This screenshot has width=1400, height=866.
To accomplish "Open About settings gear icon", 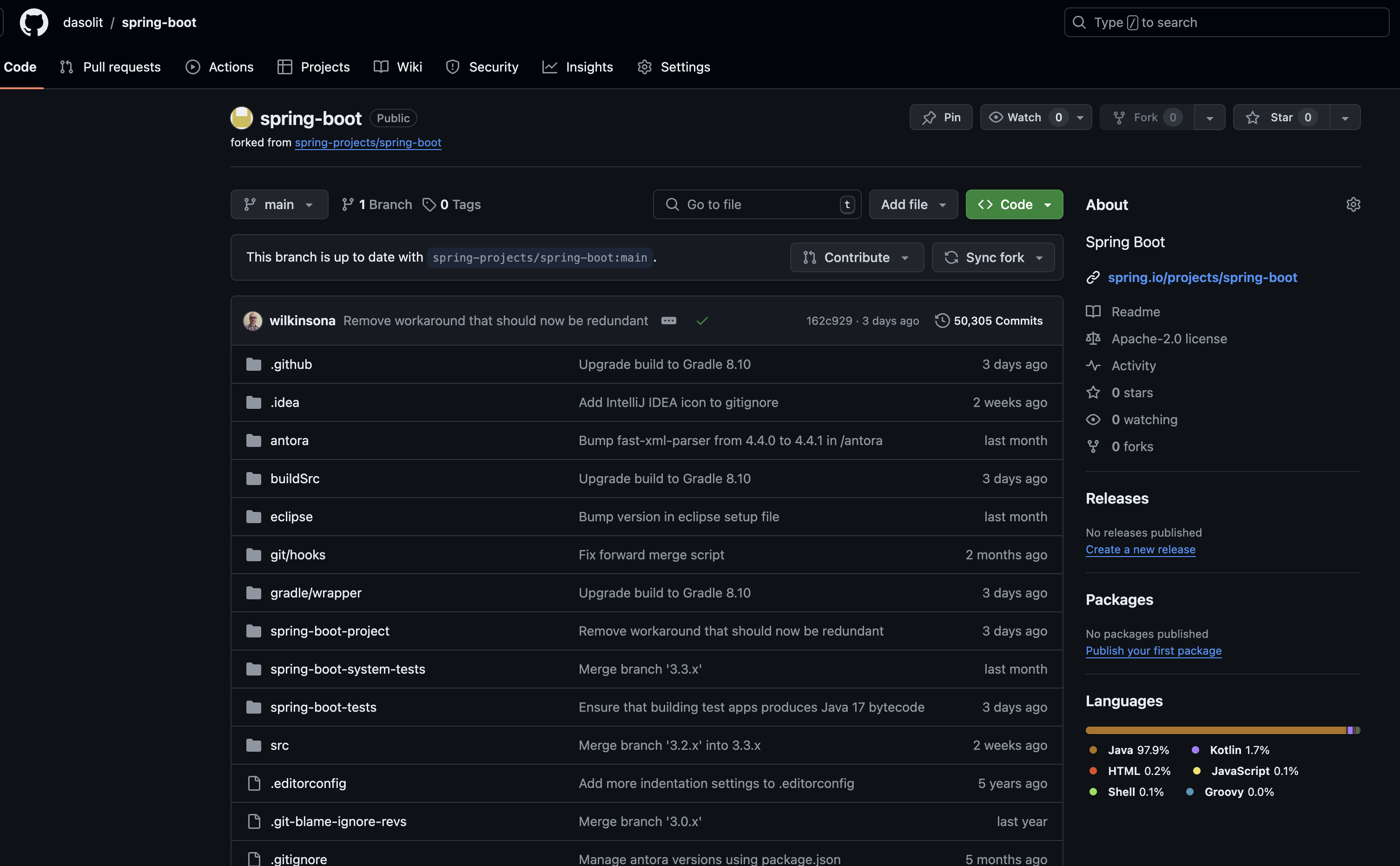I will [x=1353, y=204].
